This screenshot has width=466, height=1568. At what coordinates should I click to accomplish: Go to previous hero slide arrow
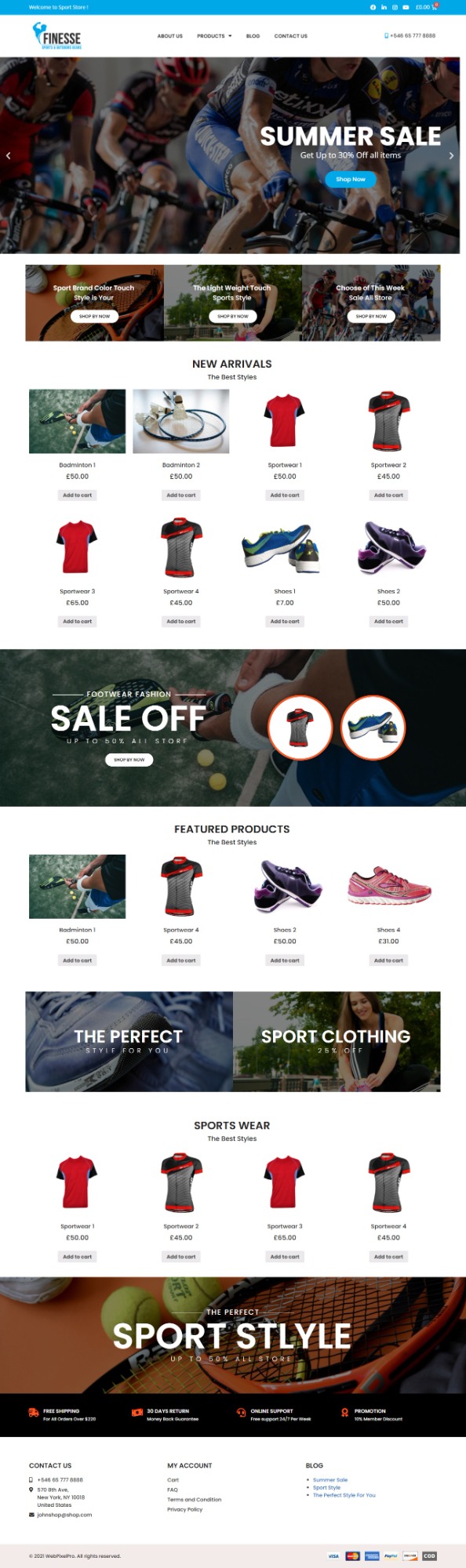coord(8,155)
